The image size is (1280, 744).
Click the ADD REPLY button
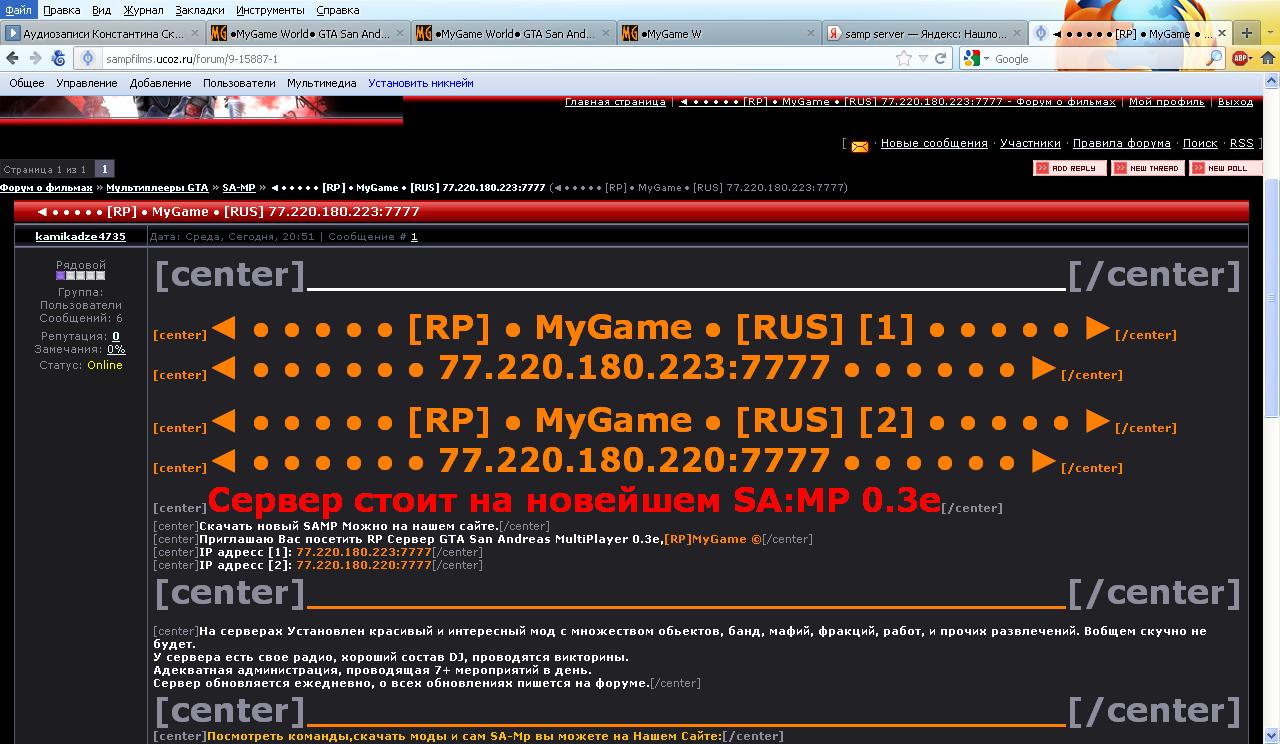tap(1069, 168)
